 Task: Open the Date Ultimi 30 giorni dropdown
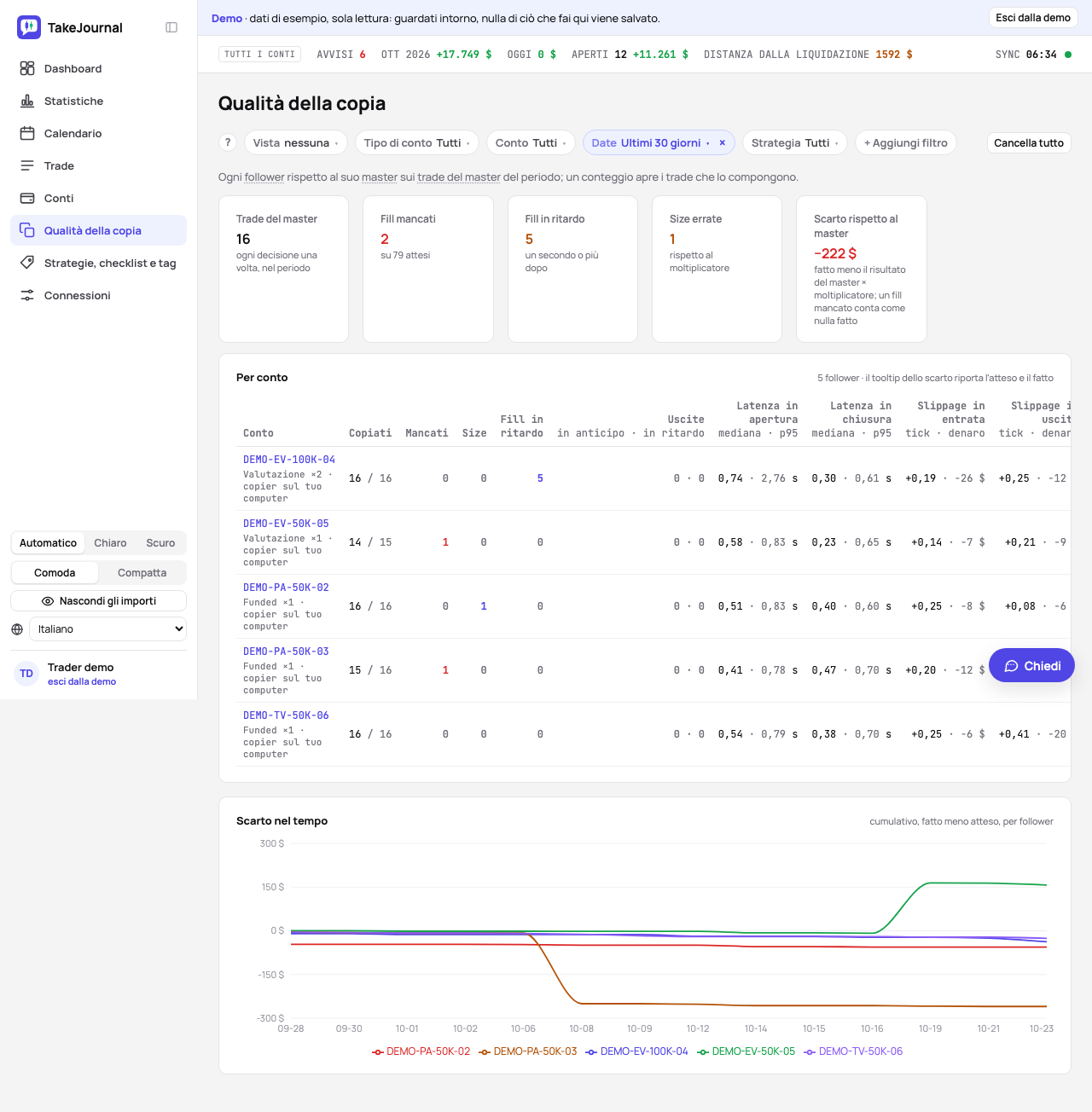click(650, 142)
